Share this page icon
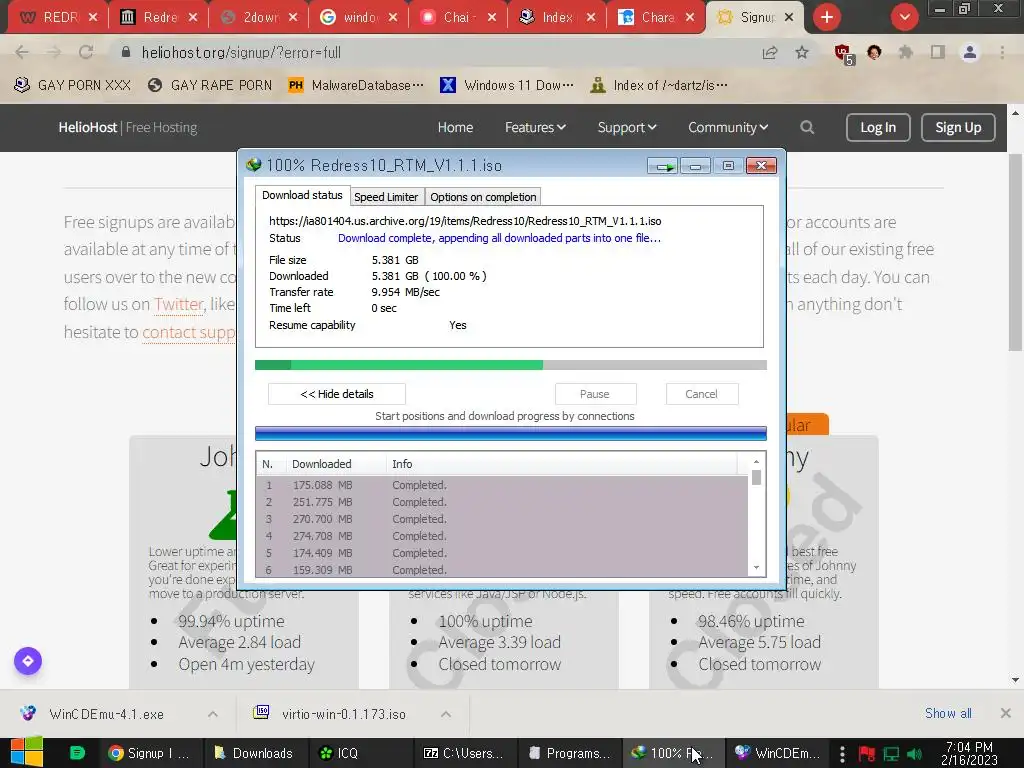Viewport: 1024px width, 768px height. [770, 52]
